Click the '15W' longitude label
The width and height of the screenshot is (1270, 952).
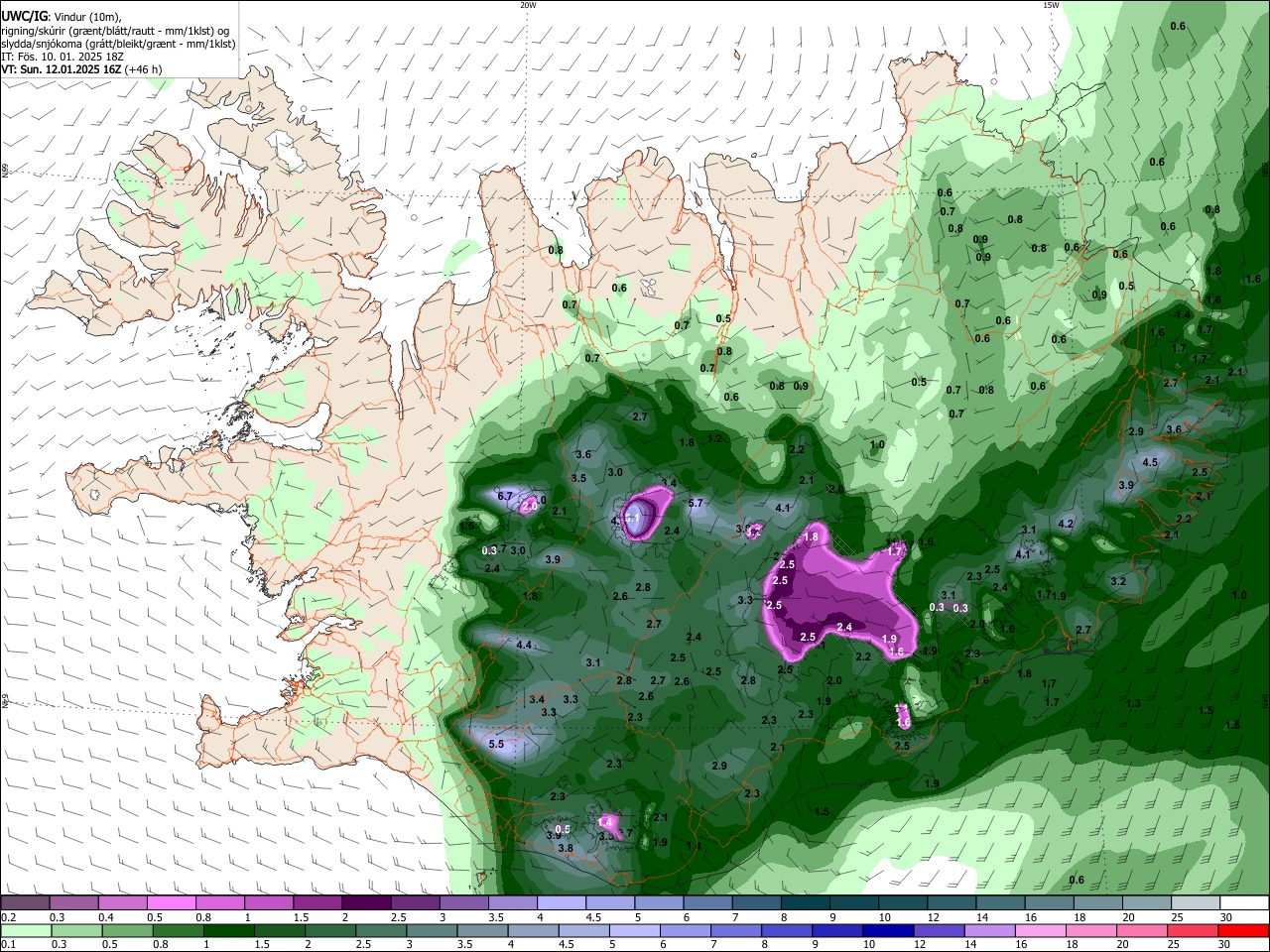tap(1051, 5)
